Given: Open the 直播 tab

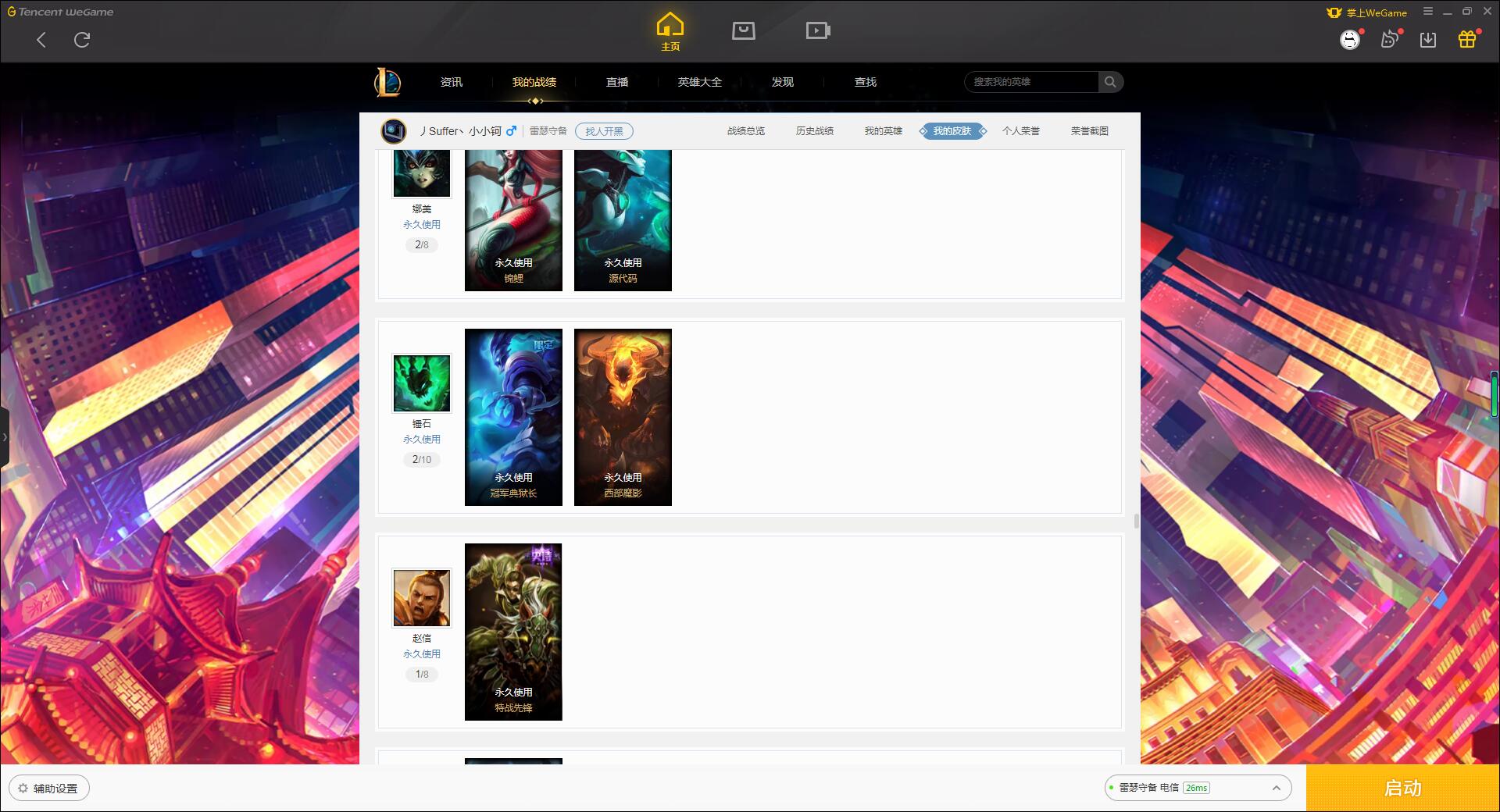Looking at the screenshot, I should [617, 82].
